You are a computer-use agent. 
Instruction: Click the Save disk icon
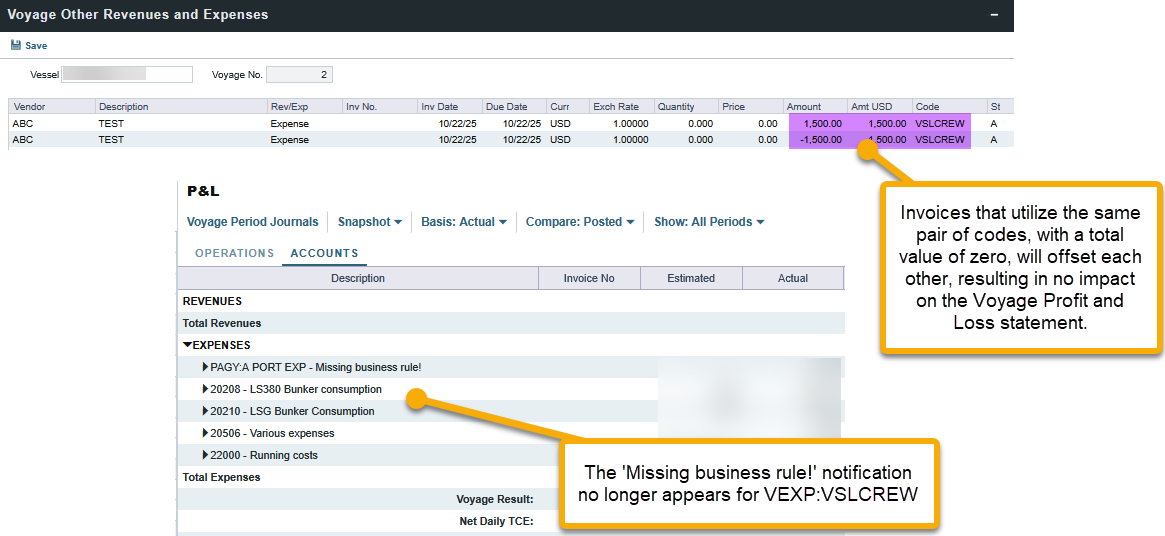[16, 45]
